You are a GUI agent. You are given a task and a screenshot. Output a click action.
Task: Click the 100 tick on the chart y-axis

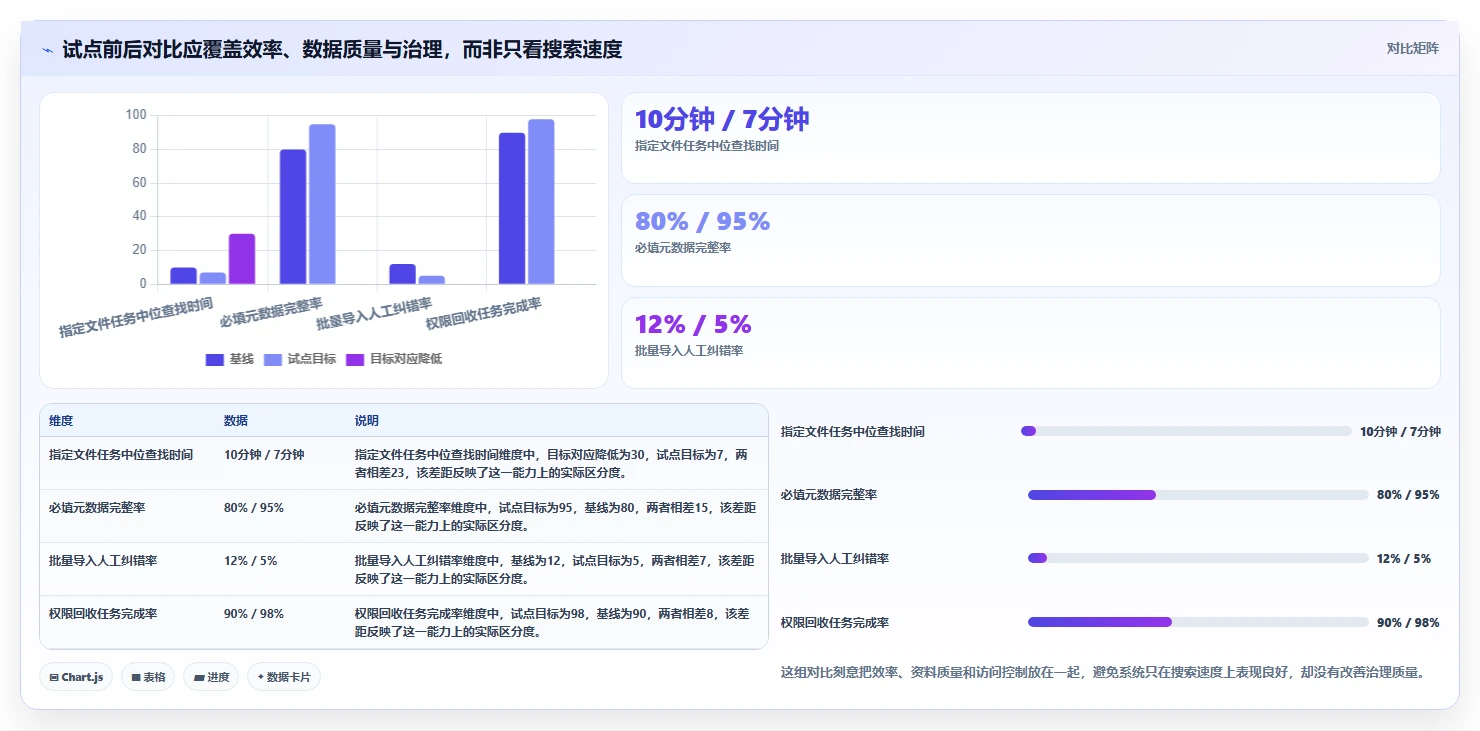click(x=136, y=115)
